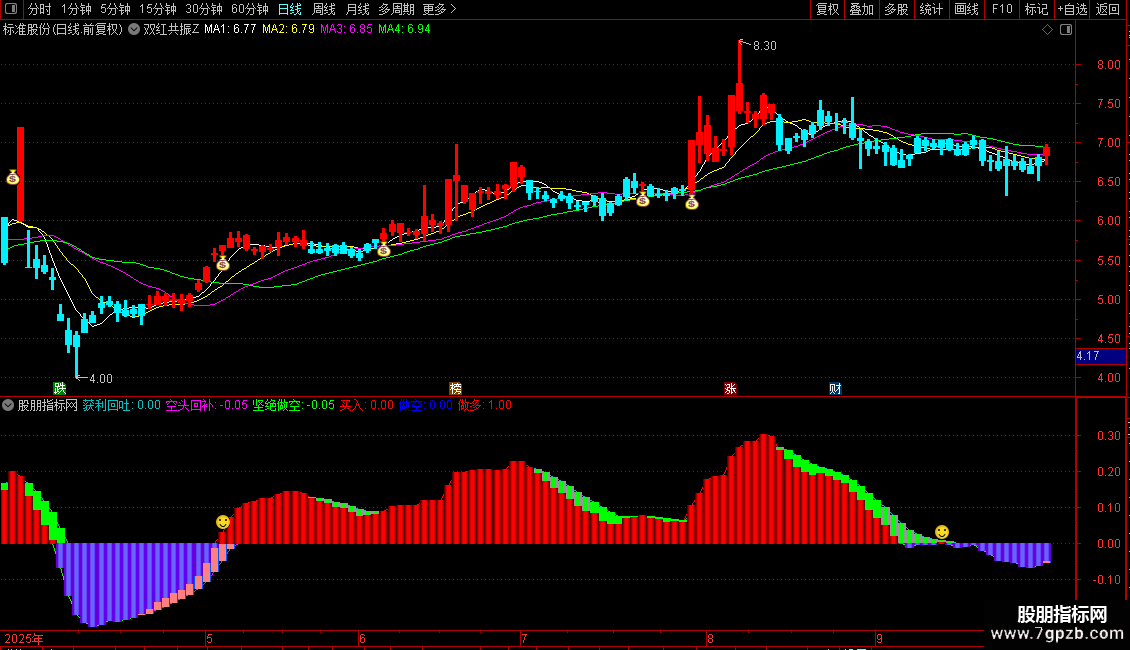Click month 9 on the time axis
Image resolution: width=1130 pixels, height=650 pixels.
[x=879, y=638]
